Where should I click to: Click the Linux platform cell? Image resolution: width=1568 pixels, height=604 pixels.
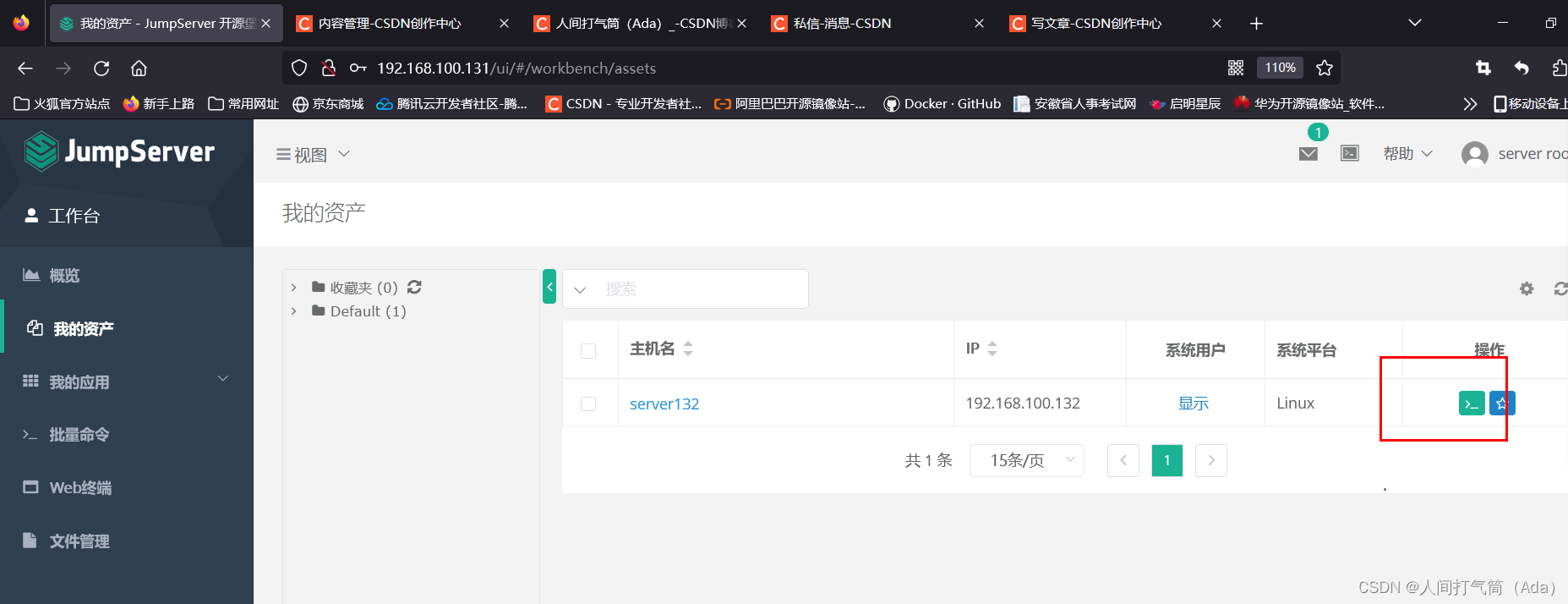pyautogui.click(x=1295, y=404)
